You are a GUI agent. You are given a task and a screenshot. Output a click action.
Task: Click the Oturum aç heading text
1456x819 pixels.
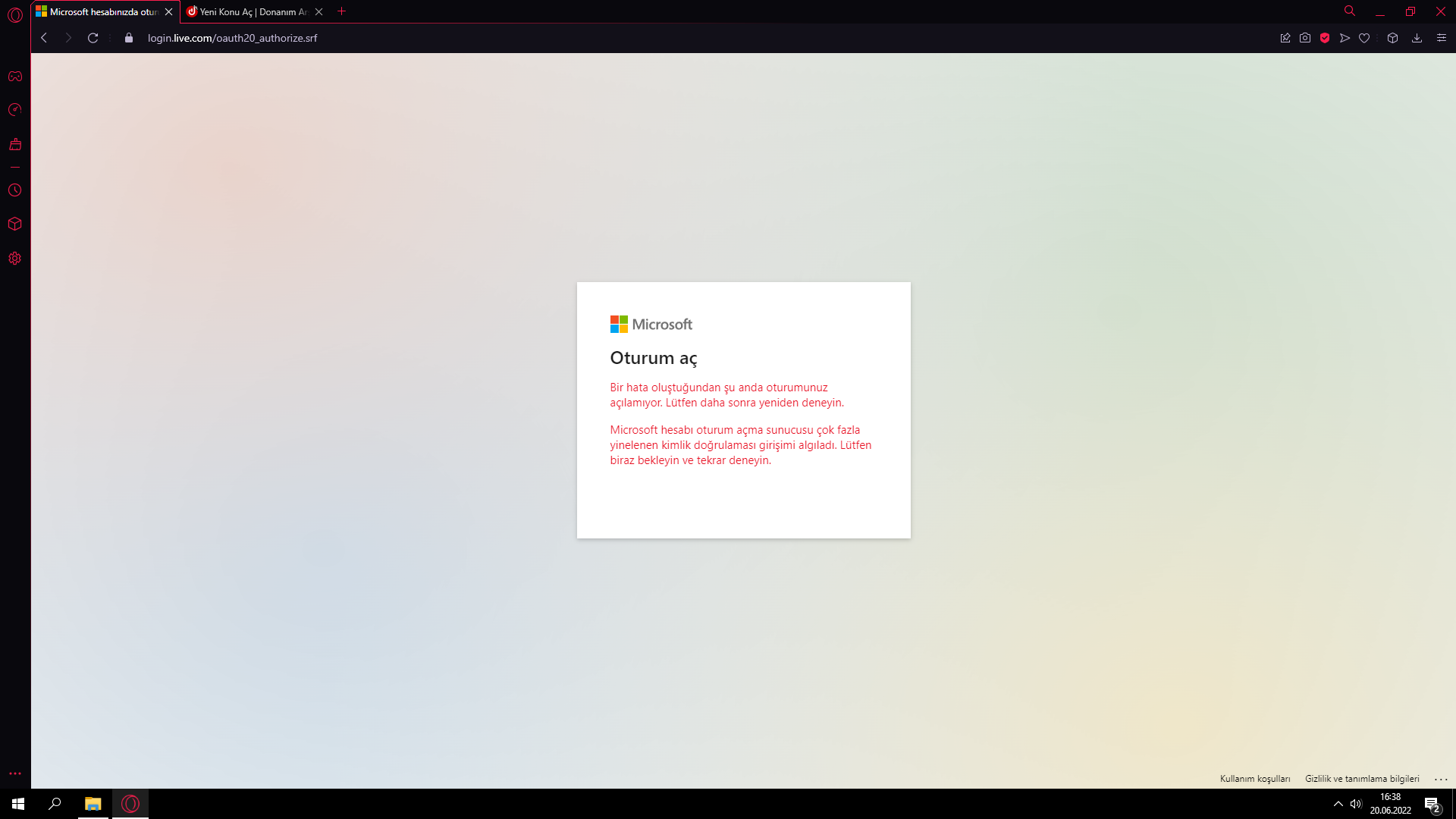pos(654,358)
